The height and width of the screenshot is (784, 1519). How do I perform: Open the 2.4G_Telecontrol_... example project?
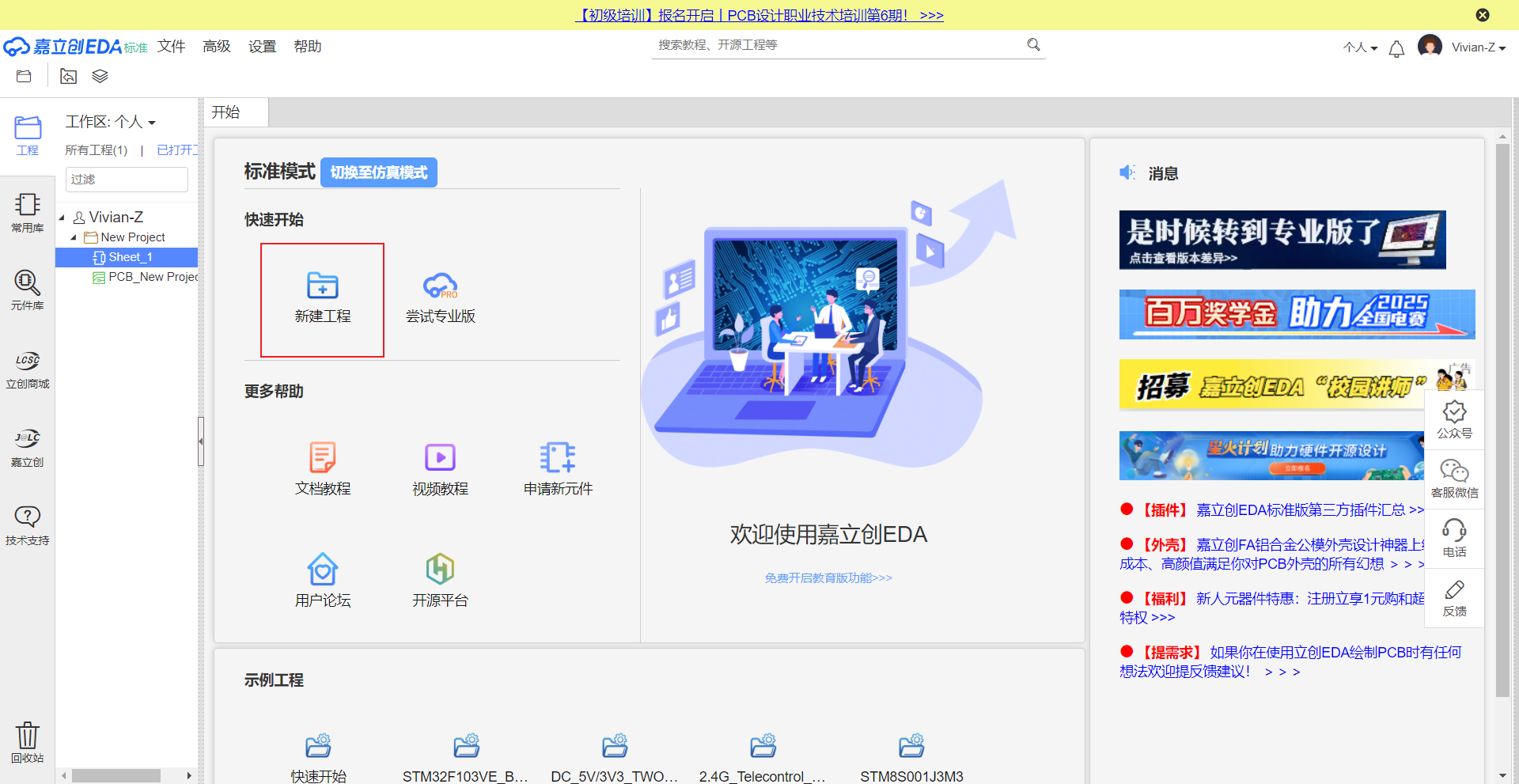point(763,759)
